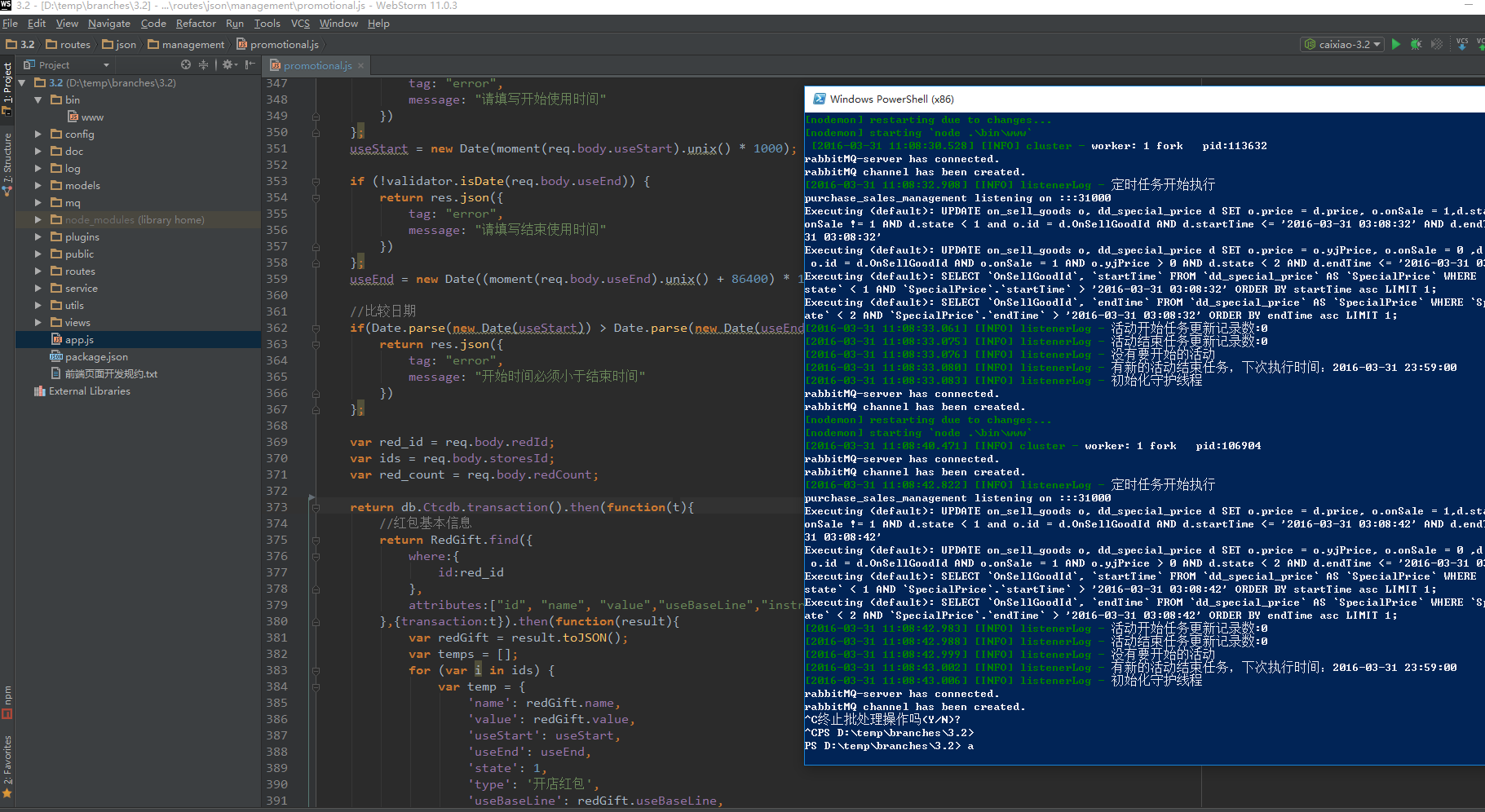Expand the node_modules library folder
The width and height of the screenshot is (1485, 812).
point(38,219)
